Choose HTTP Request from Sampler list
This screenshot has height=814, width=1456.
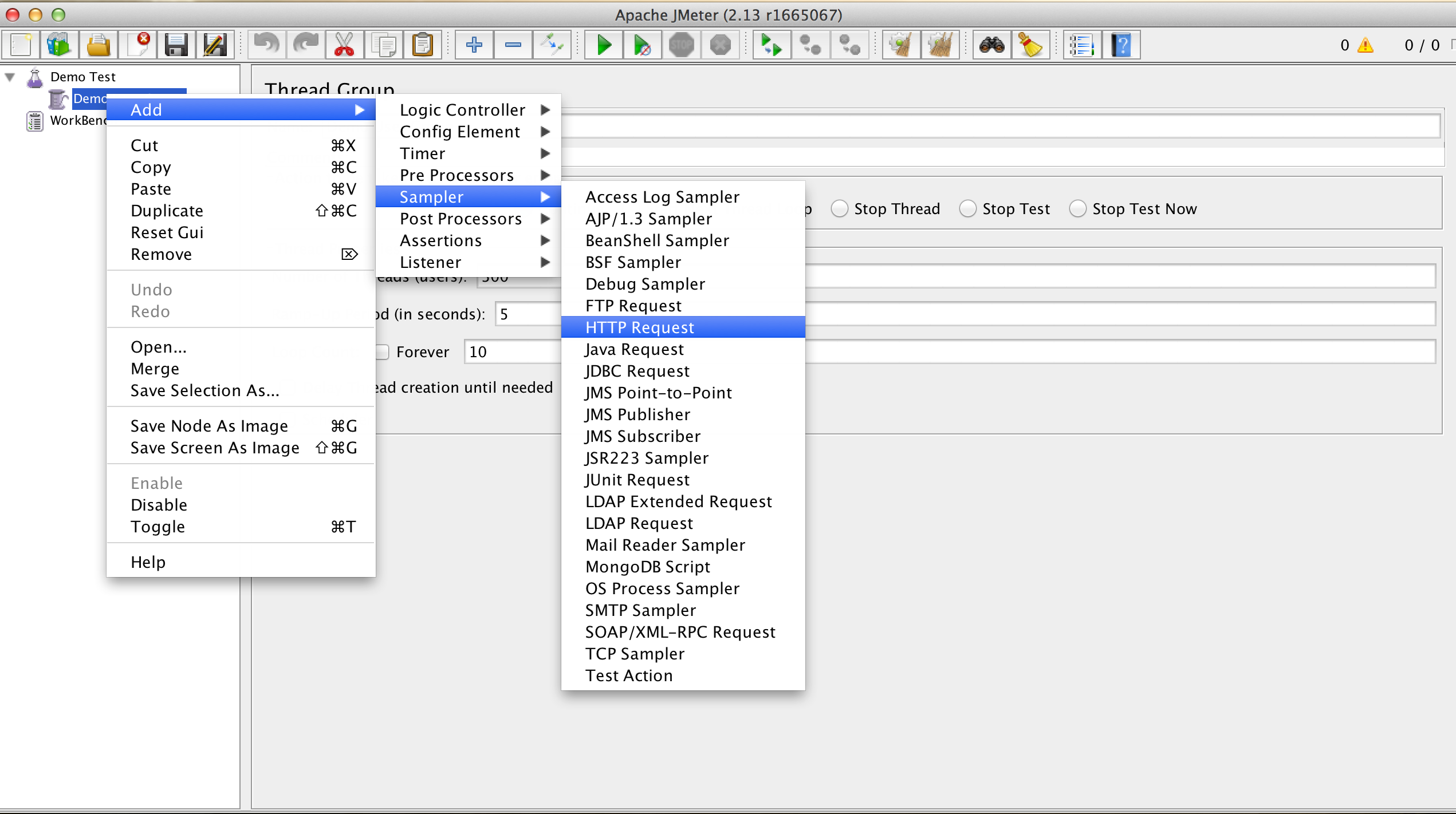(x=683, y=327)
